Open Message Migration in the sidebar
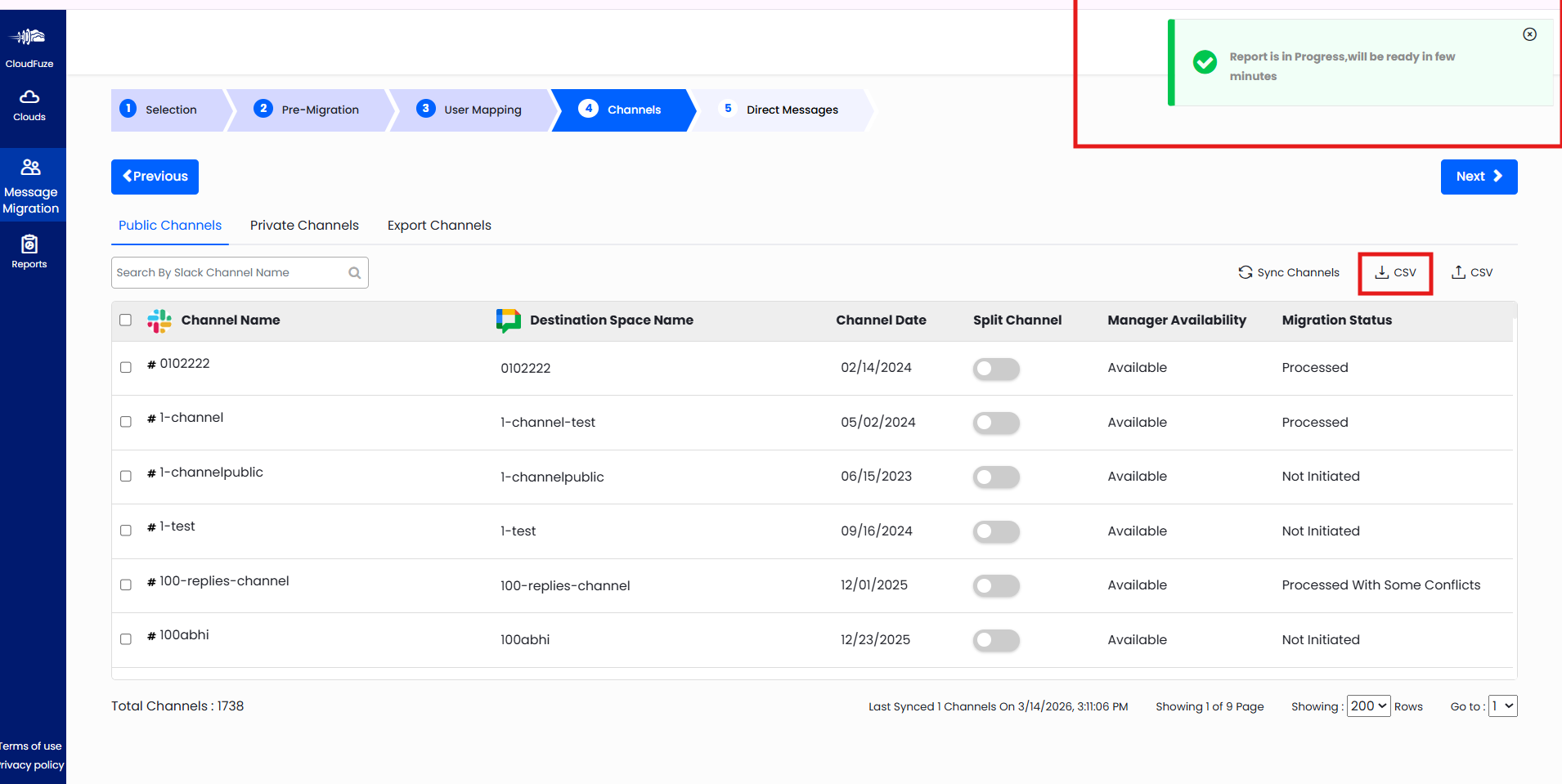The width and height of the screenshot is (1562, 784). (x=31, y=186)
